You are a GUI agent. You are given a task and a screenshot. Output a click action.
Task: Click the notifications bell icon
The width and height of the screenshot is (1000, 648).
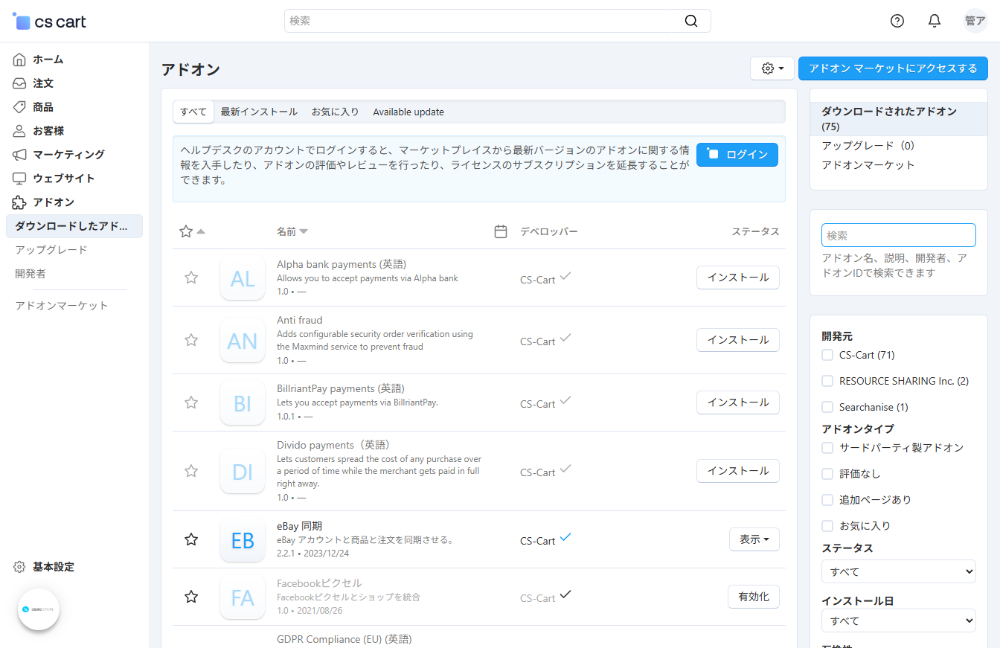click(934, 20)
